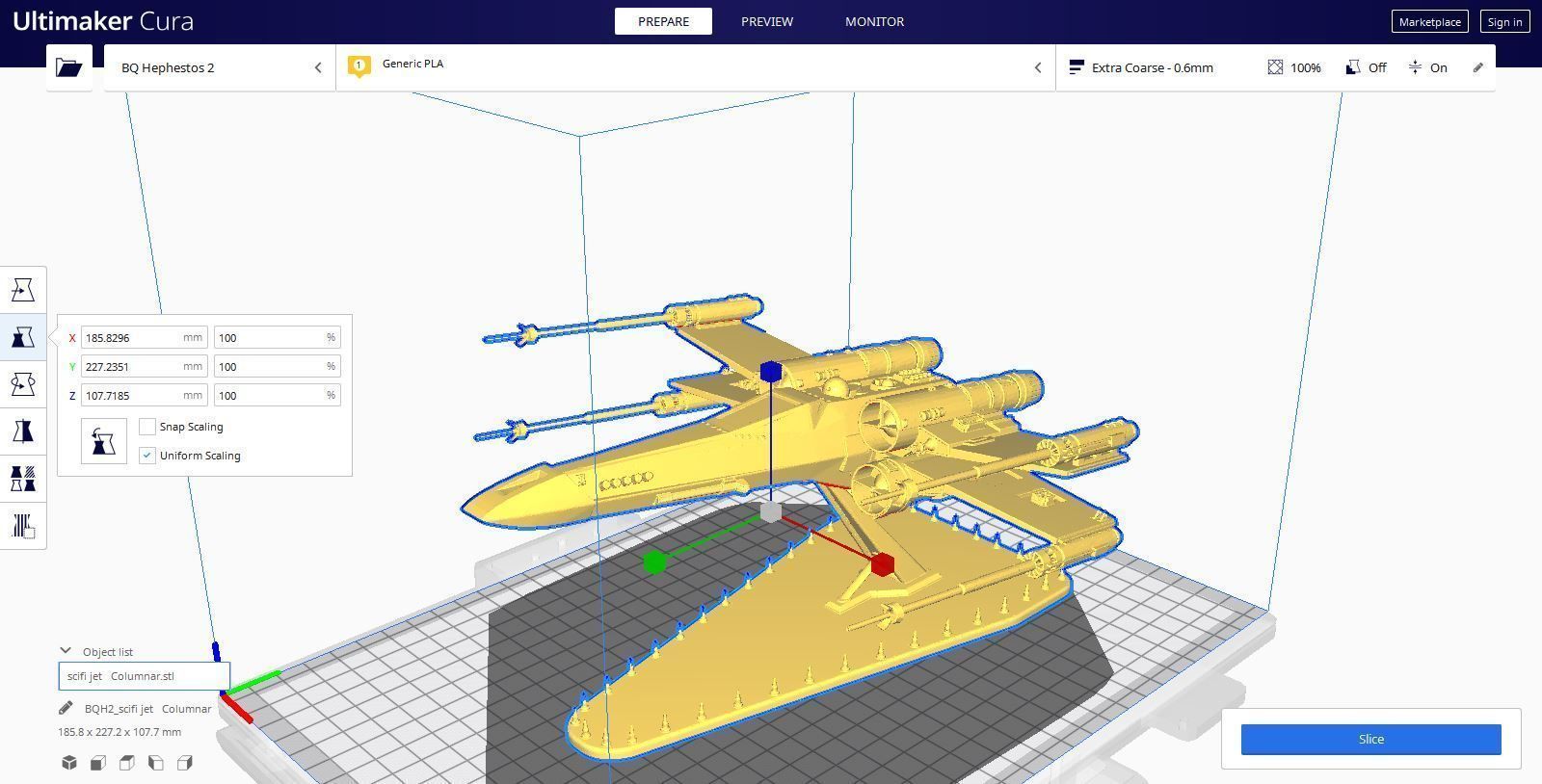Viewport: 1542px width, 784px height.
Task: Click the Y scale percent field
Action: 277,367
